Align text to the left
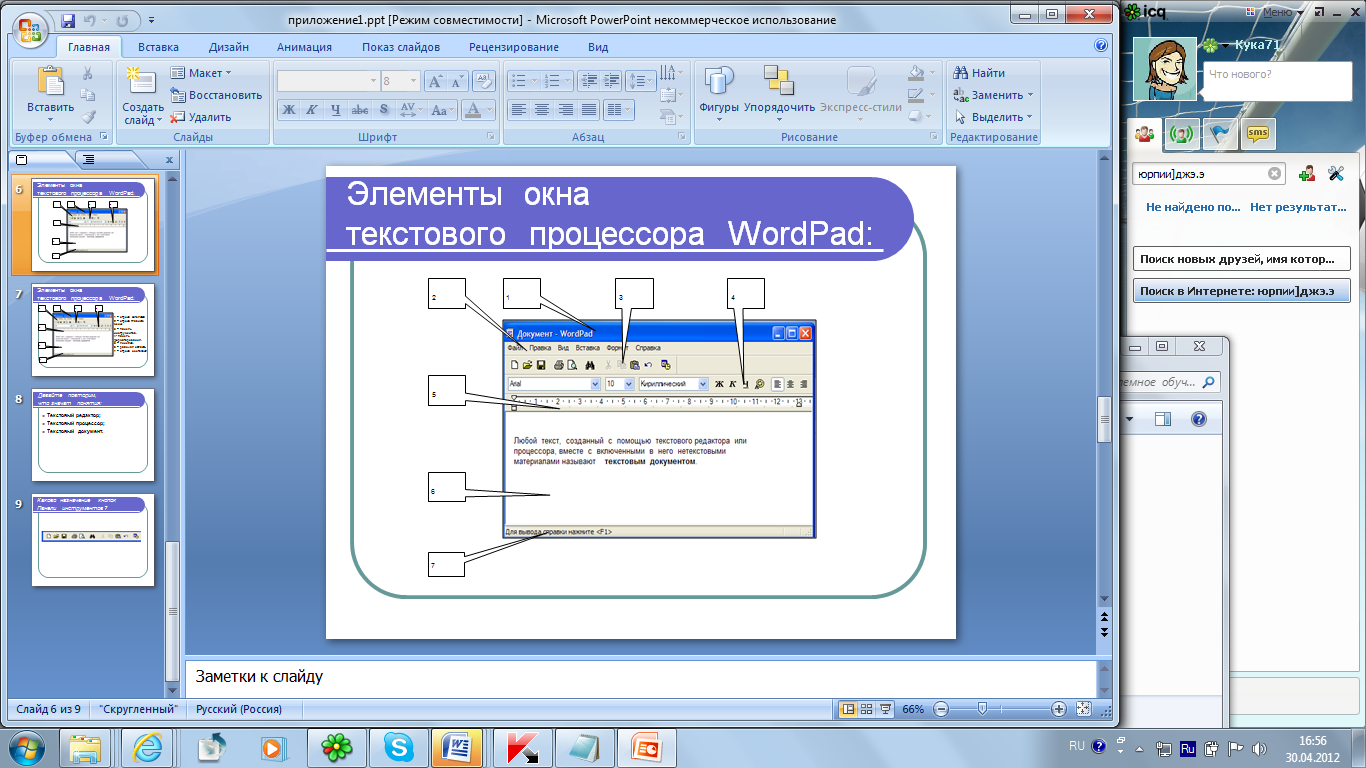1366x768 pixels. tap(518, 110)
